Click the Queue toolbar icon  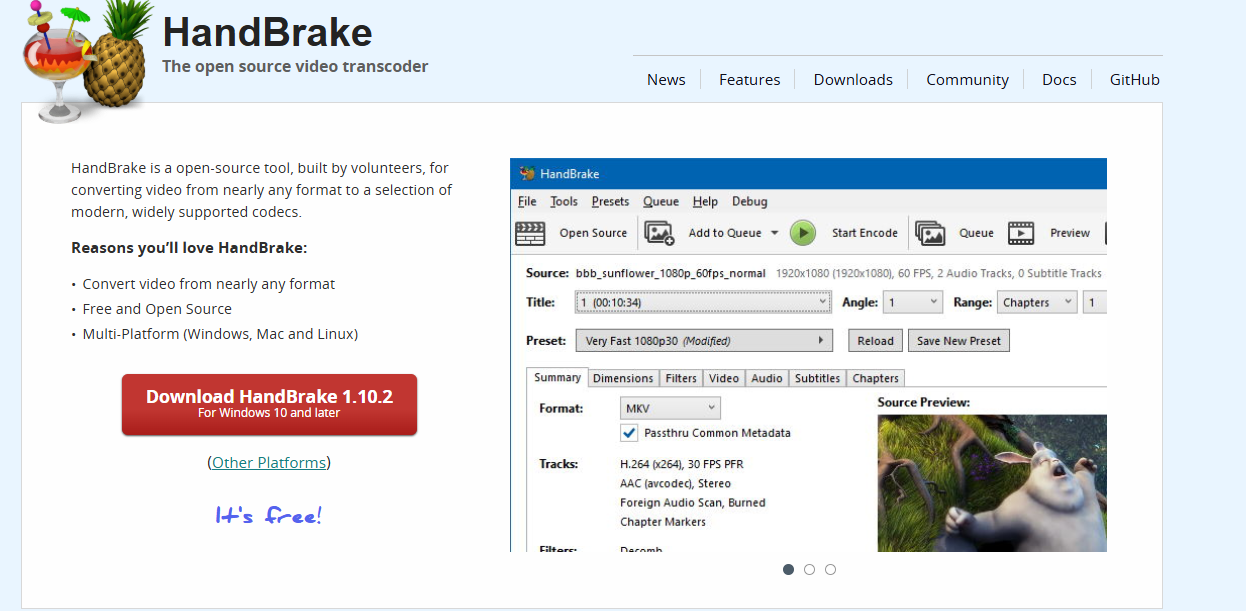coord(930,233)
